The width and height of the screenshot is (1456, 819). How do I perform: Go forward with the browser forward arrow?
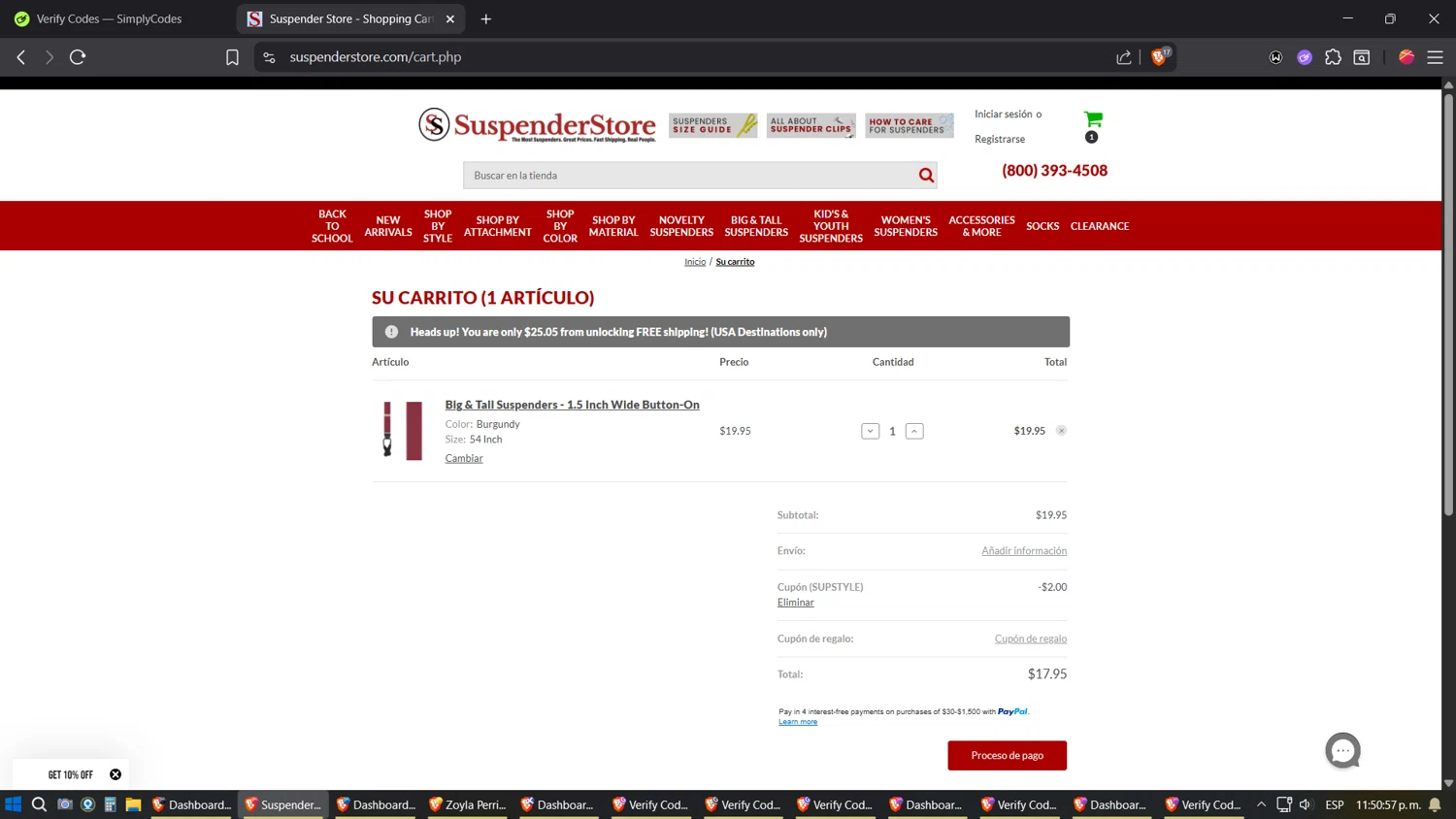(50, 57)
